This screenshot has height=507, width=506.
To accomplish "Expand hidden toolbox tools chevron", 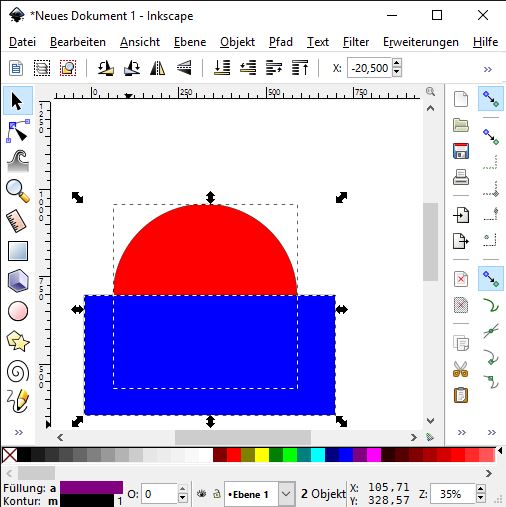I will point(19,432).
